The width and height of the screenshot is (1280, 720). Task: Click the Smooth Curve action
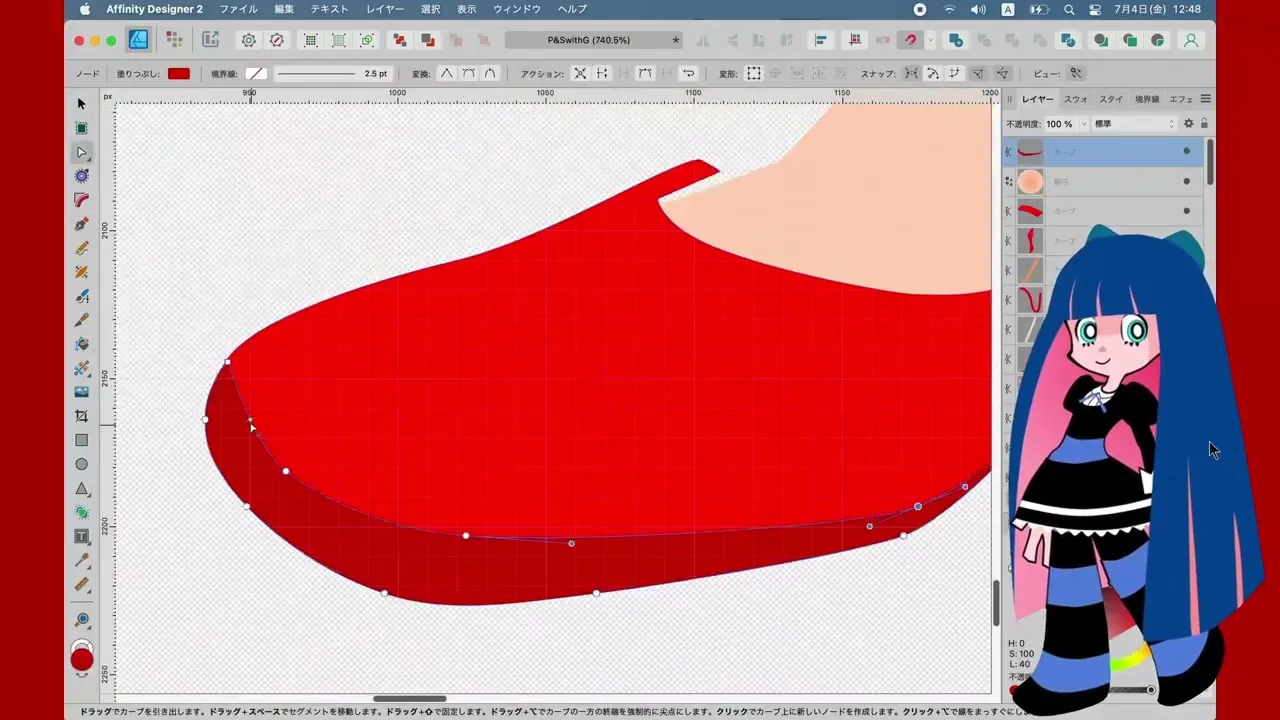(x=645, y=73)
